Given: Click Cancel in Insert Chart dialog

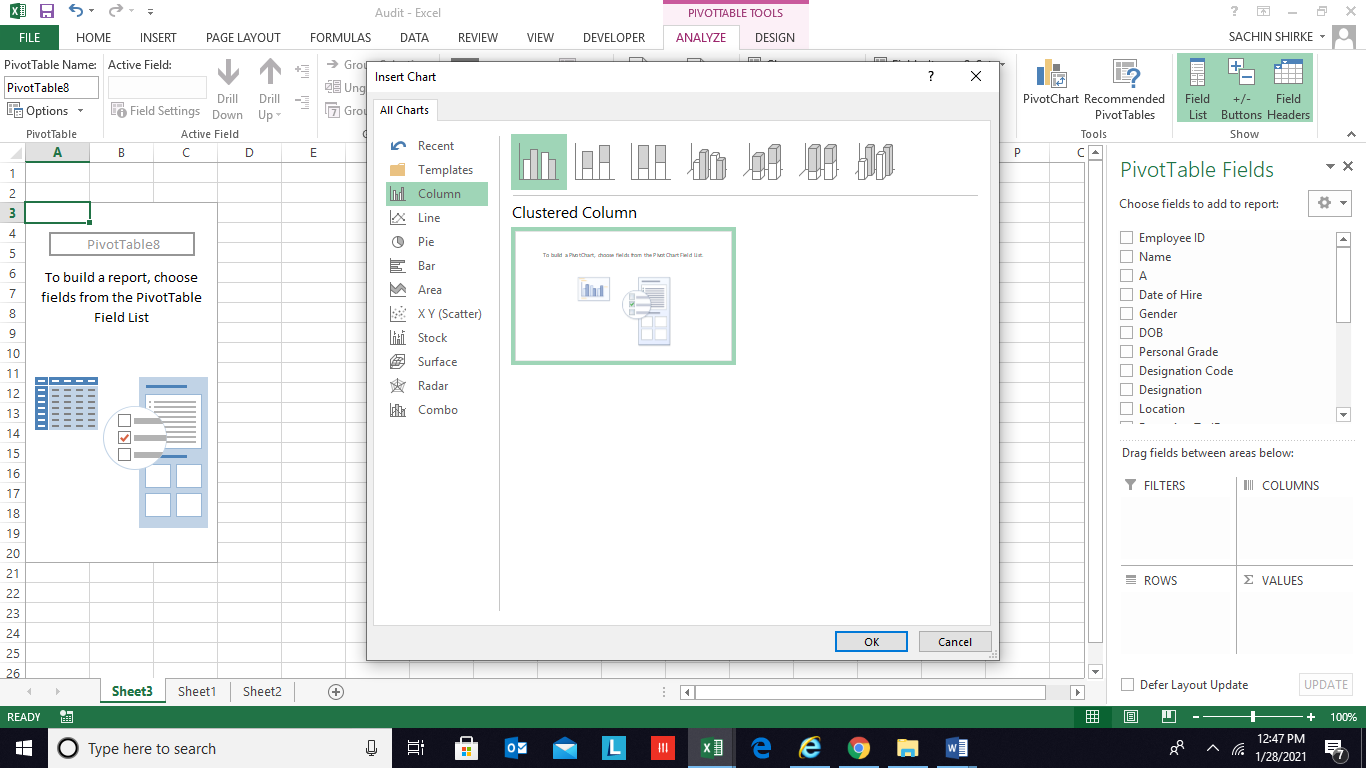Looking at the screenshot, I should pyautogui.click(x=955, y=642).
